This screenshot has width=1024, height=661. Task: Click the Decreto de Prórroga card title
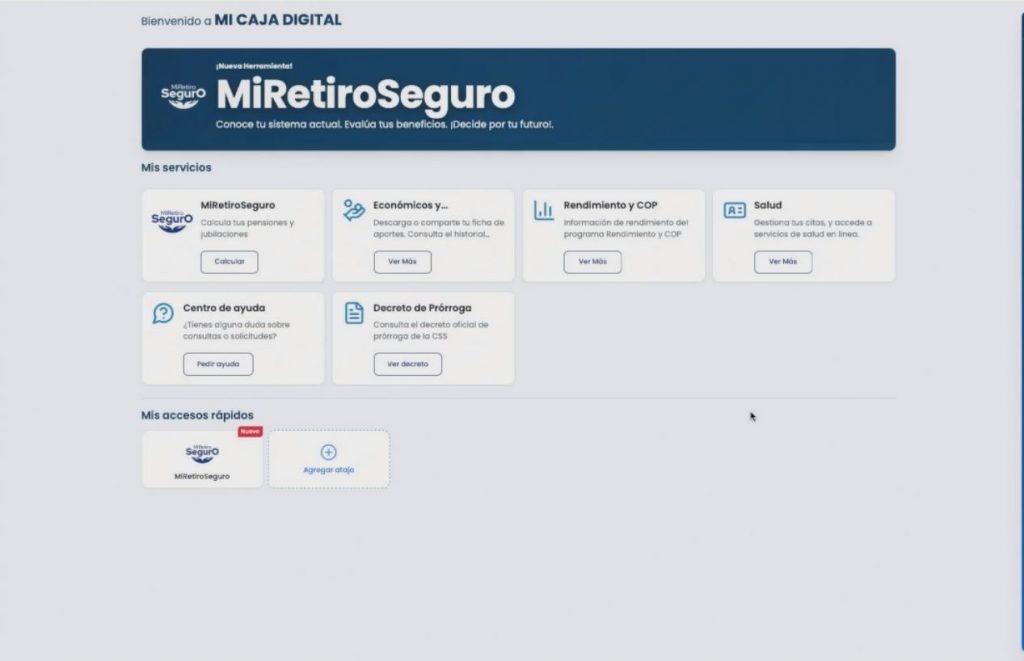tap(422, 308)
